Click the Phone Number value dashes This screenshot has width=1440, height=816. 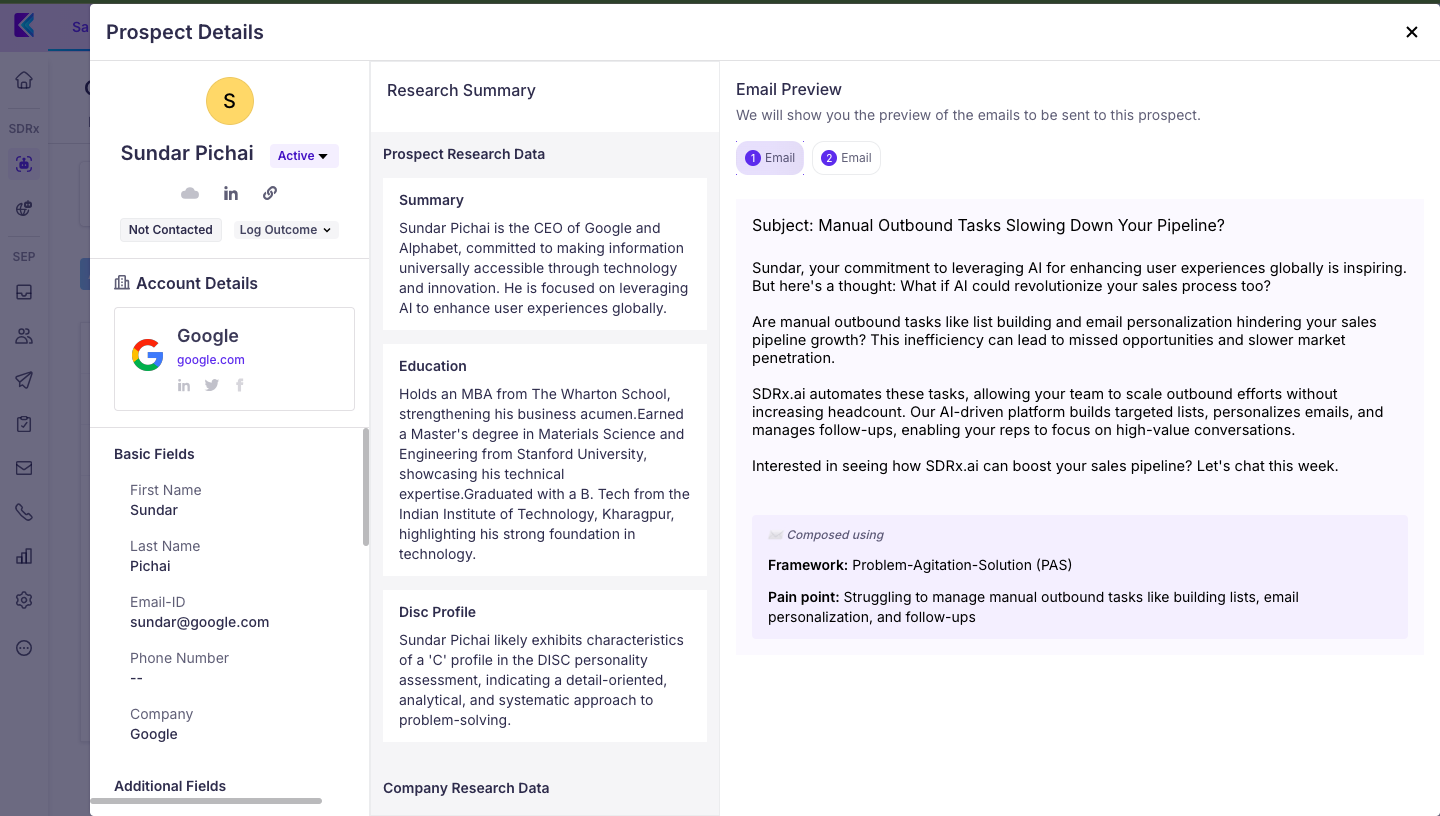pyautogui.click(x=137, y=678)
